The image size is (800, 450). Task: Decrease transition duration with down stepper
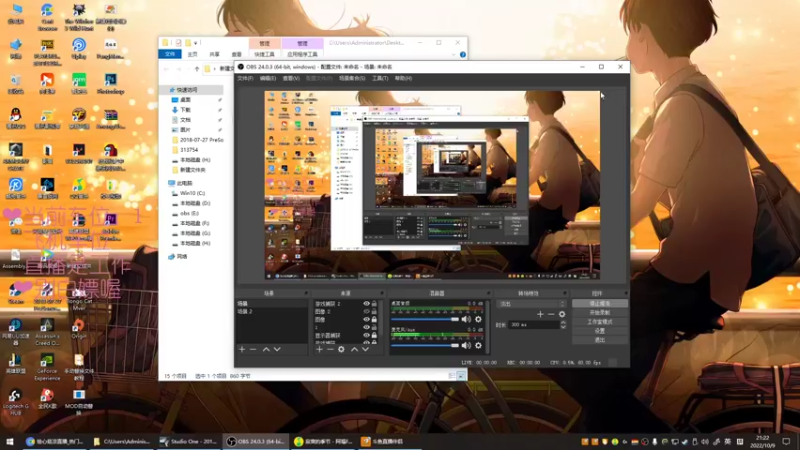tap(563, 327)
